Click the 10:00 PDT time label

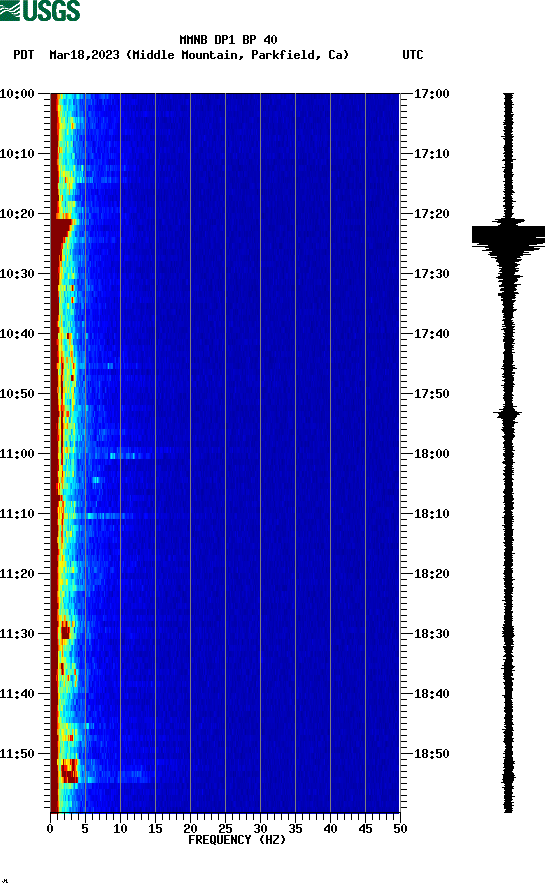click(17, 93)
